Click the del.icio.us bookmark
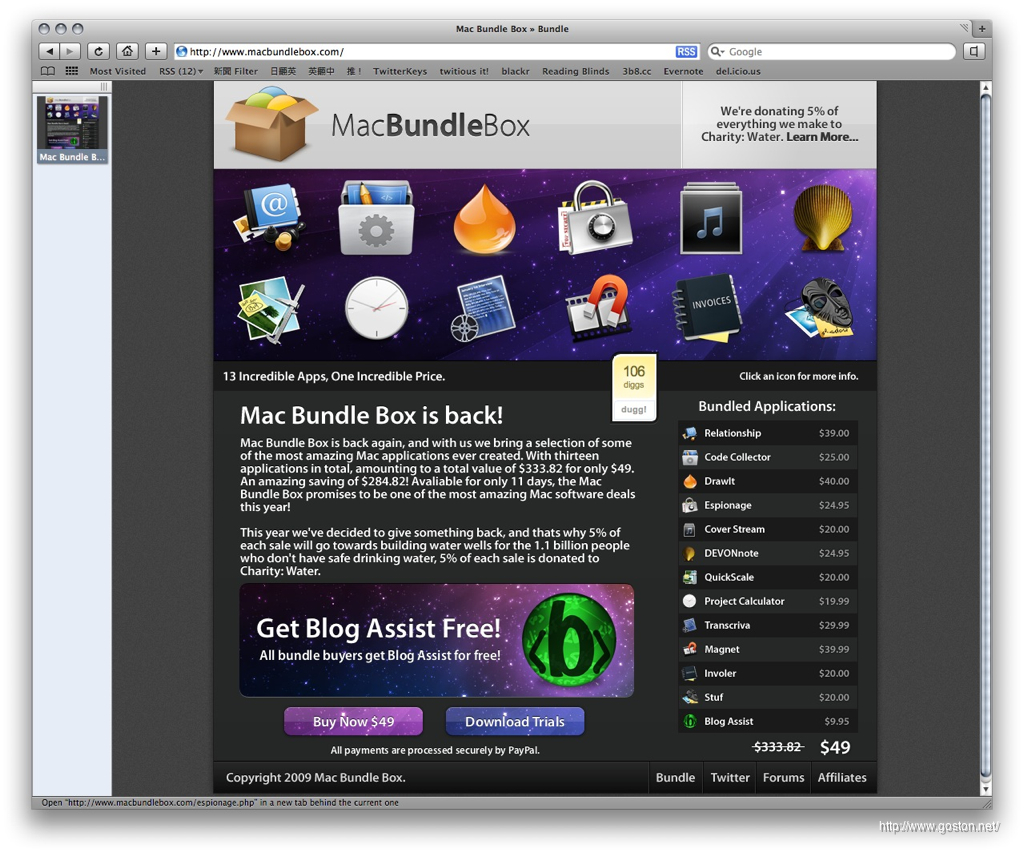 [738, 71]
